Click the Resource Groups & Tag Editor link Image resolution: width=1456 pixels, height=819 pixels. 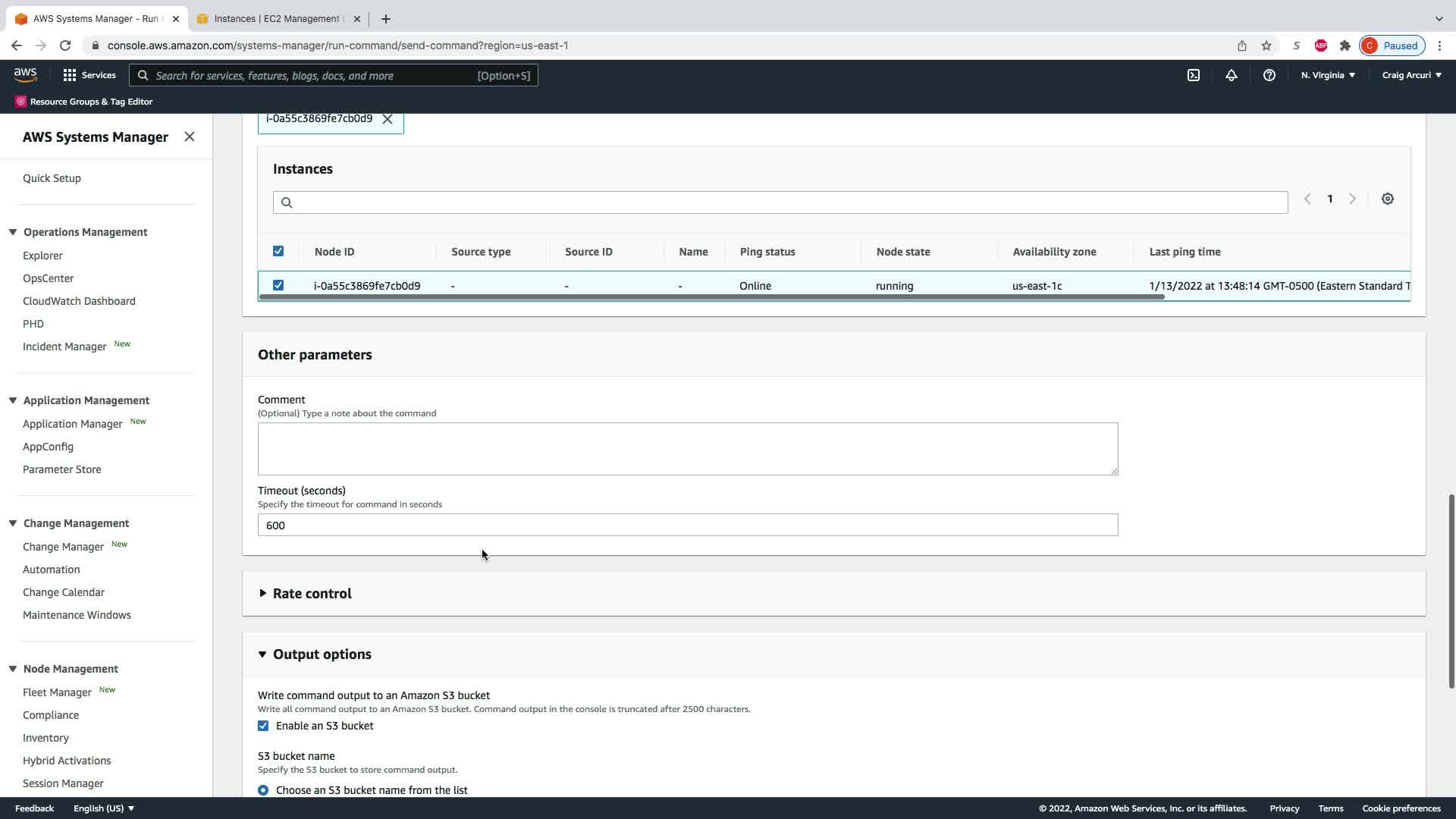click(x=91, y=102)
